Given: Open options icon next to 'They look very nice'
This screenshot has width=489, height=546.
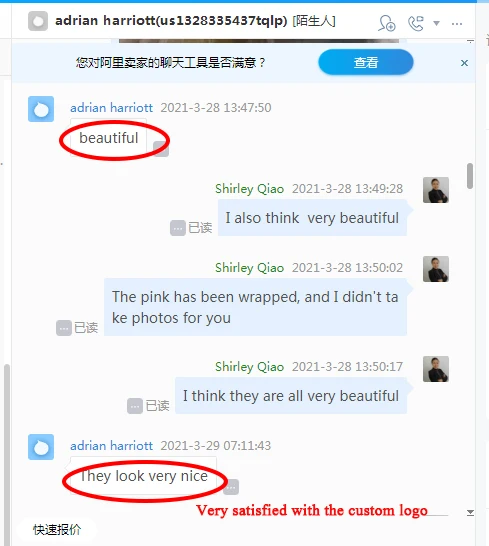Looking at the screenshot, I should (x=231, y=487).
